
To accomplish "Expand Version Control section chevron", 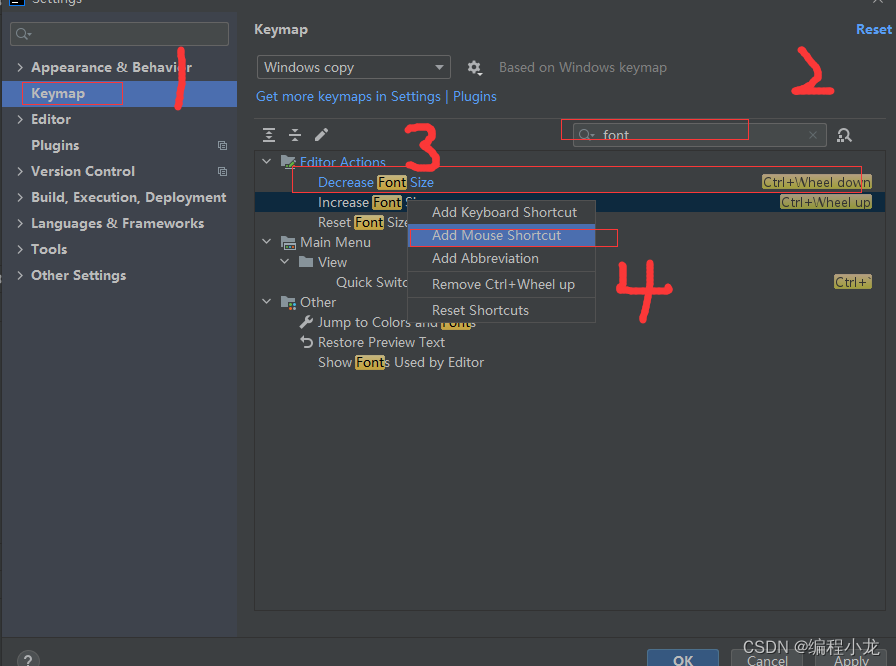I will (x=20, y=171).
